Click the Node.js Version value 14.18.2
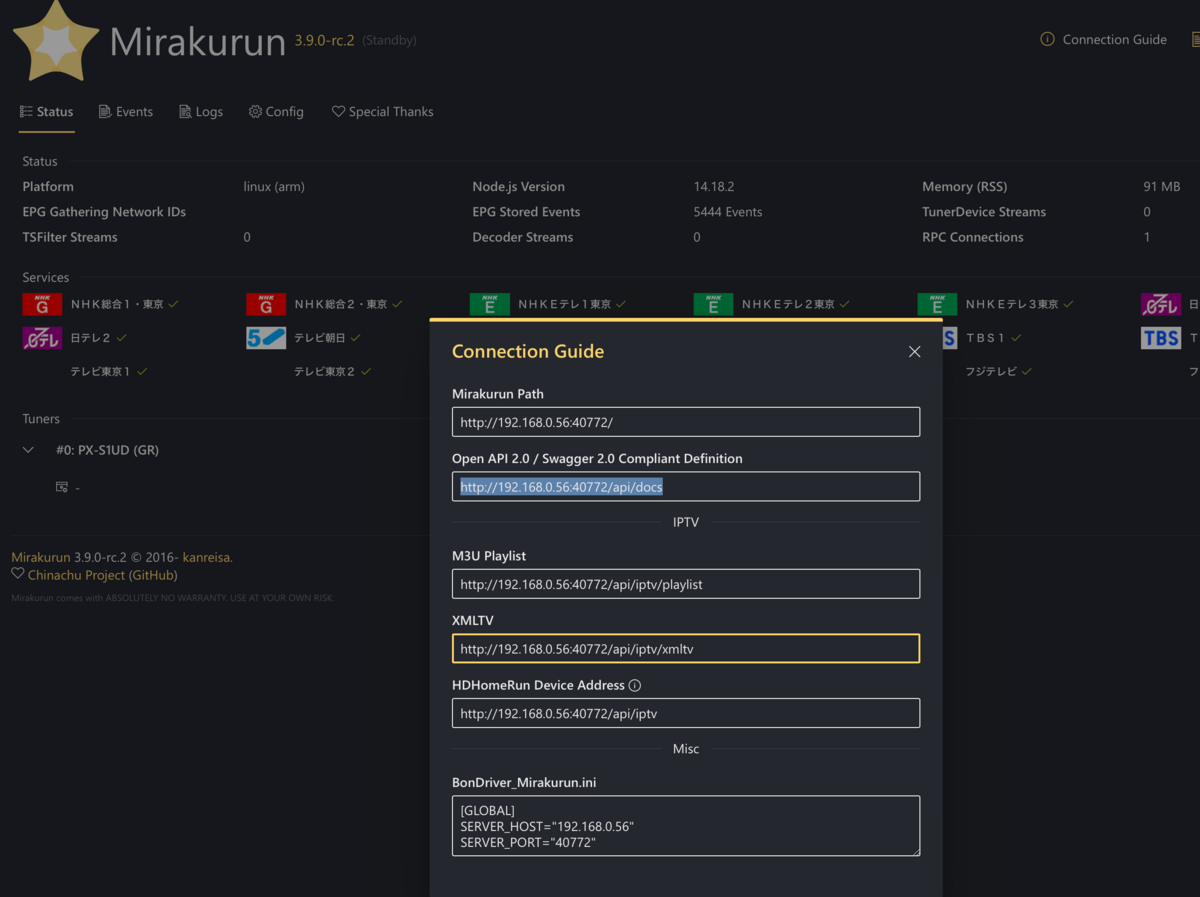 (x=714, y=187)
